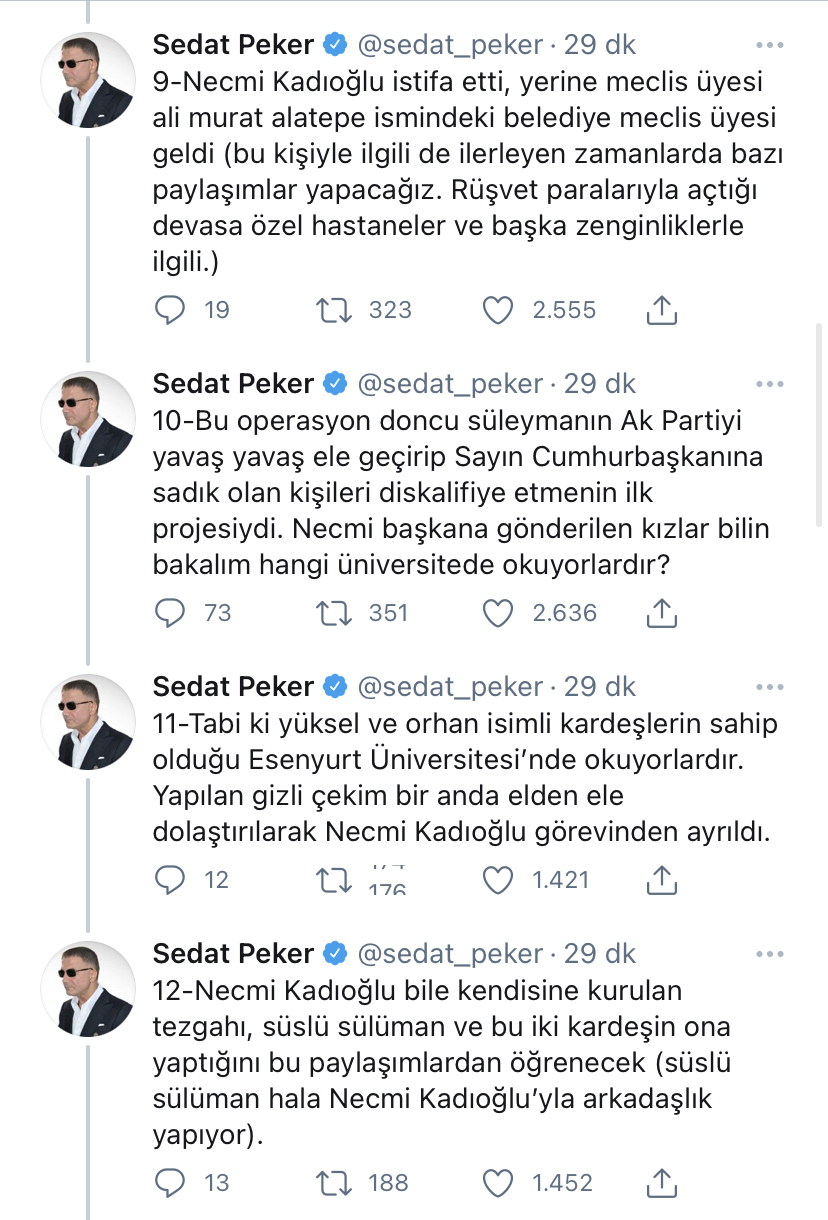This screenshot has height=1220, width=828.
Task: Open Sedat Peker name link on tweet 11
Action: point(233,687)
